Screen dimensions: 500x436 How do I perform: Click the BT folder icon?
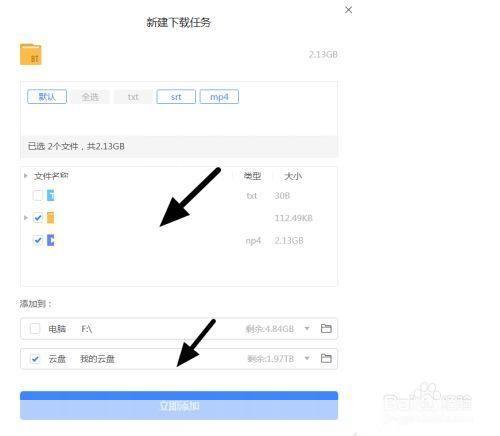click(31, 54)
